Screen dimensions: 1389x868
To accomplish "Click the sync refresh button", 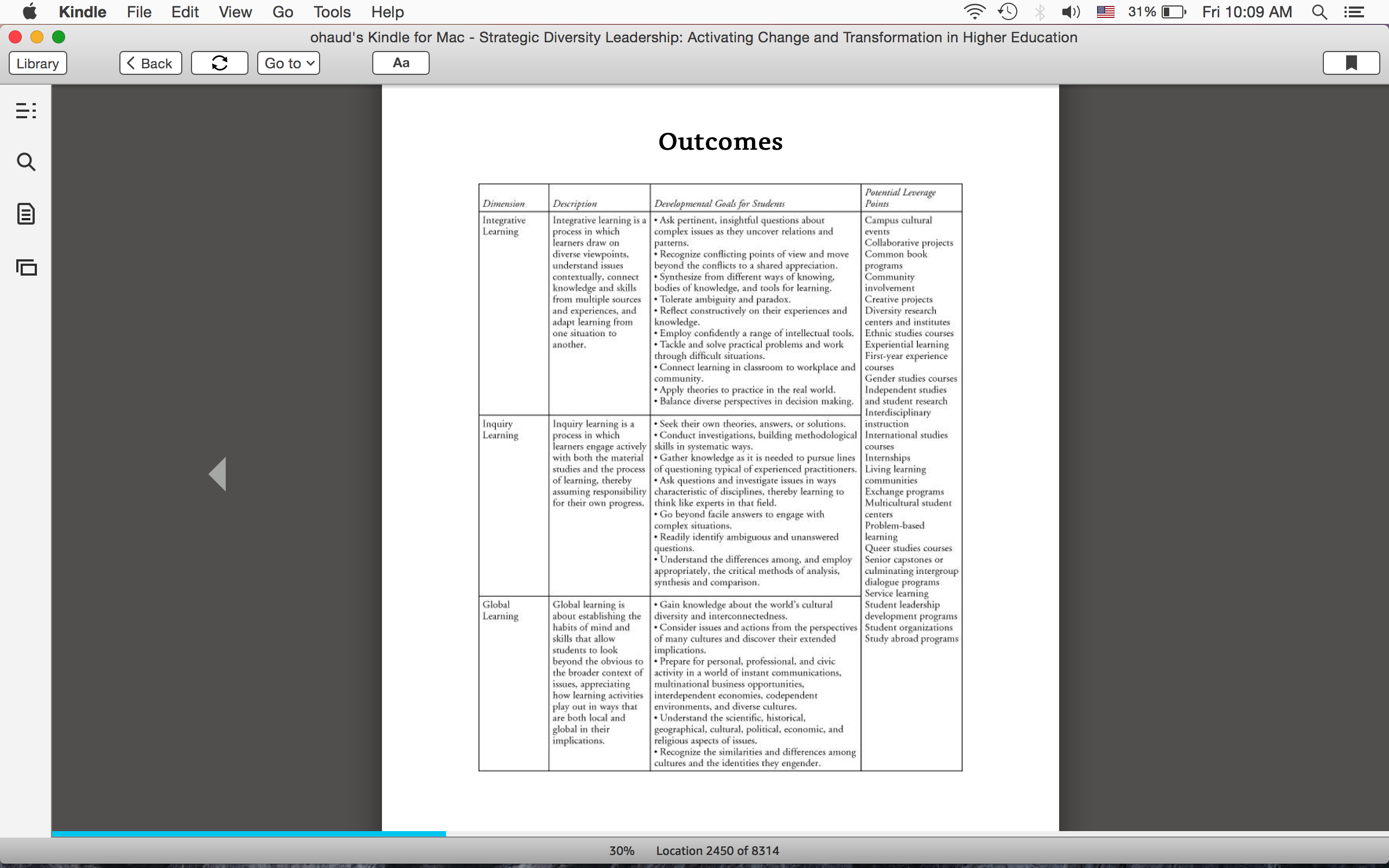I will point(220,63).
